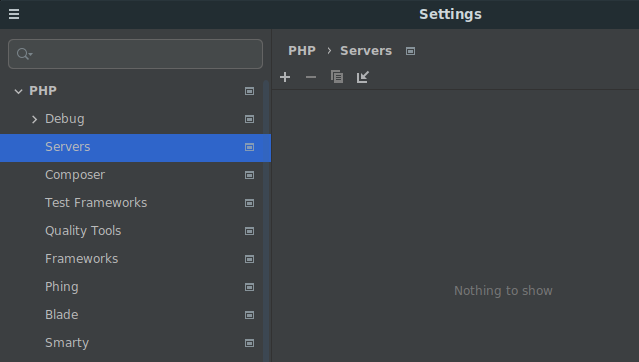Import server configurations icon
The image size is (639, 362).
point(363,77)
